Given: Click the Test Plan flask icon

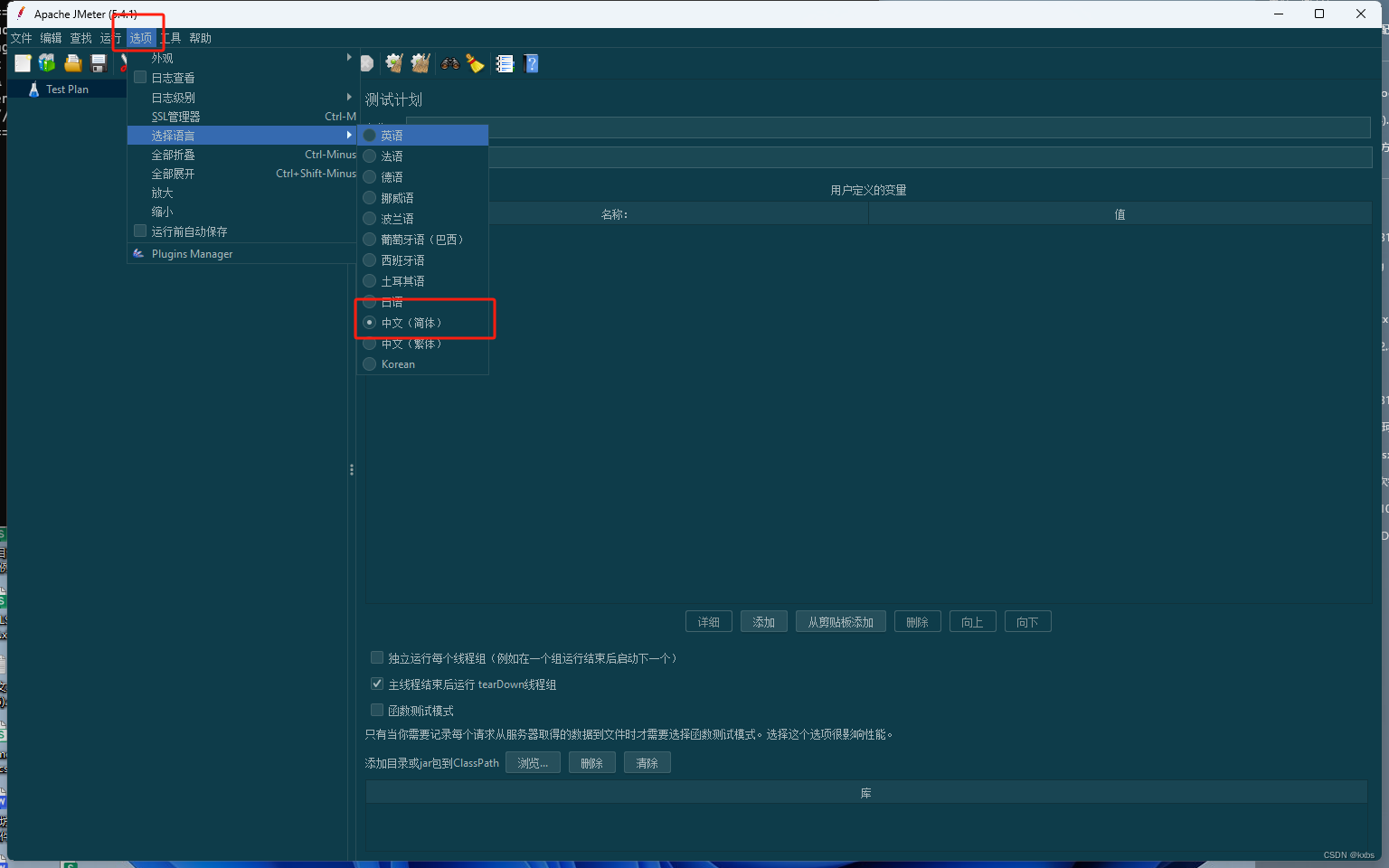Looking at the screenshot, I should [34, 90].
